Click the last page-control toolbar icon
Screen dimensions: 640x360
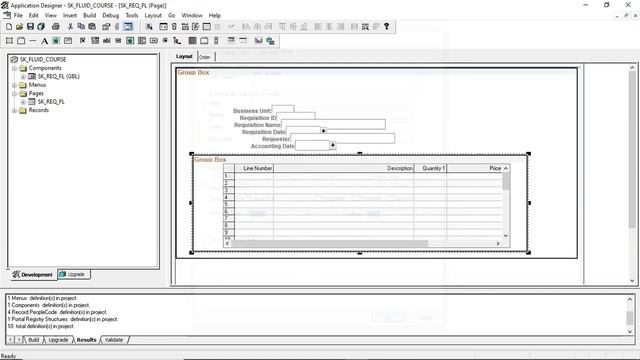pyautogui.click(x=270, y=41)
